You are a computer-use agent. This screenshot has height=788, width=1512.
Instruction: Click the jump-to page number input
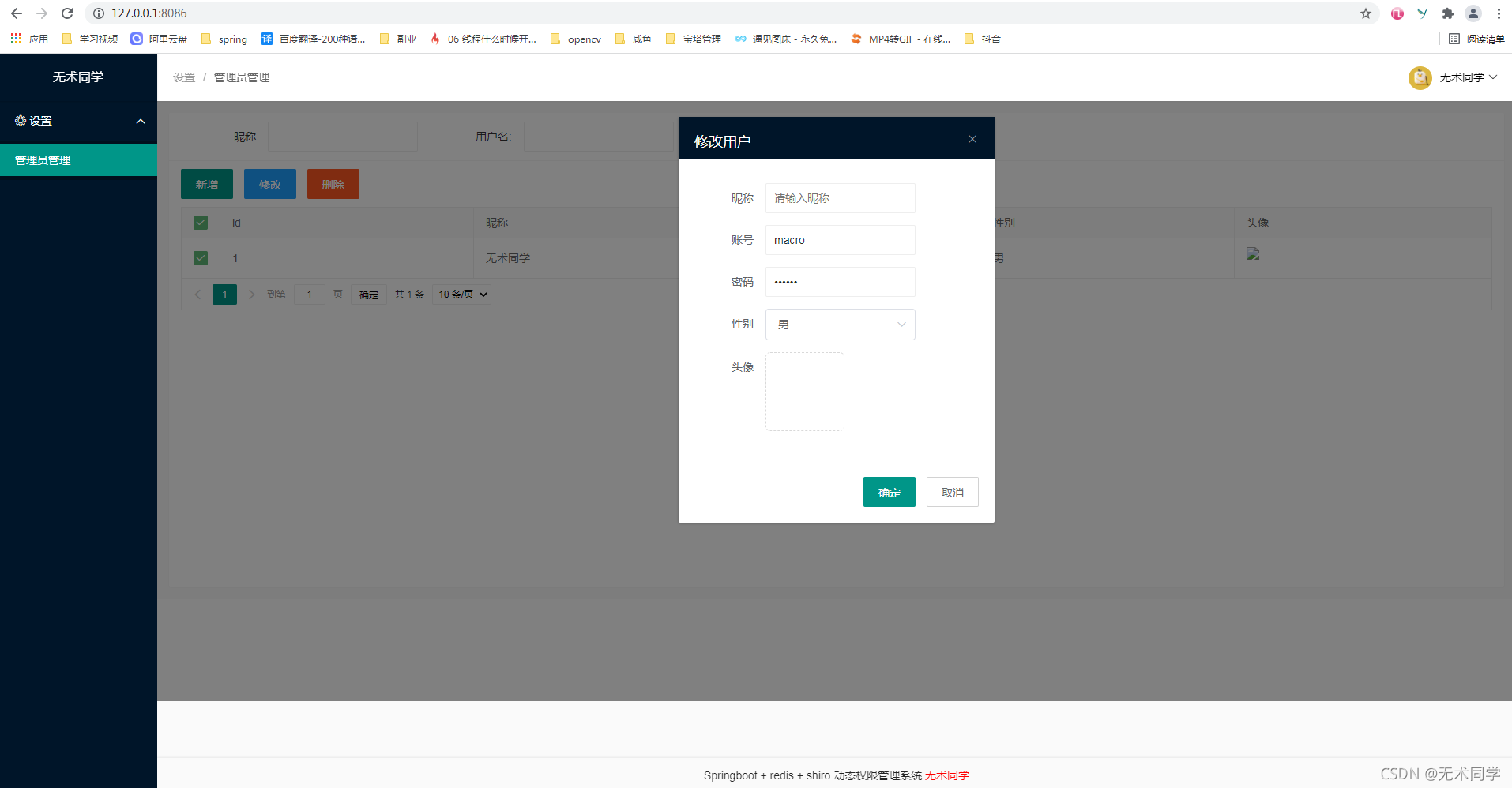tap(310, 295)
